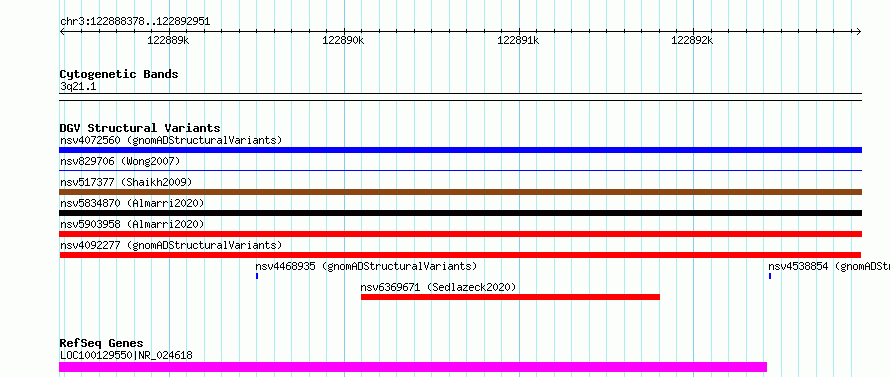Click the 122890k ruler tick label
Screen dimensions: 890x377
(x=343, y=41)
